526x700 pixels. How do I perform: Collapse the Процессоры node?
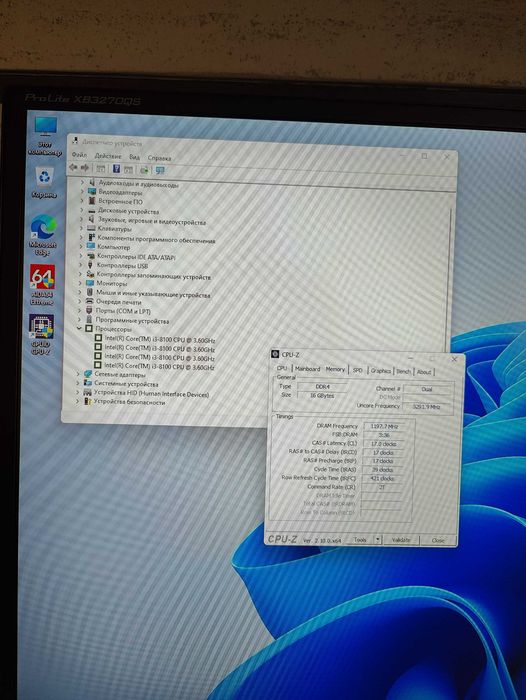(x=79, y=328)
